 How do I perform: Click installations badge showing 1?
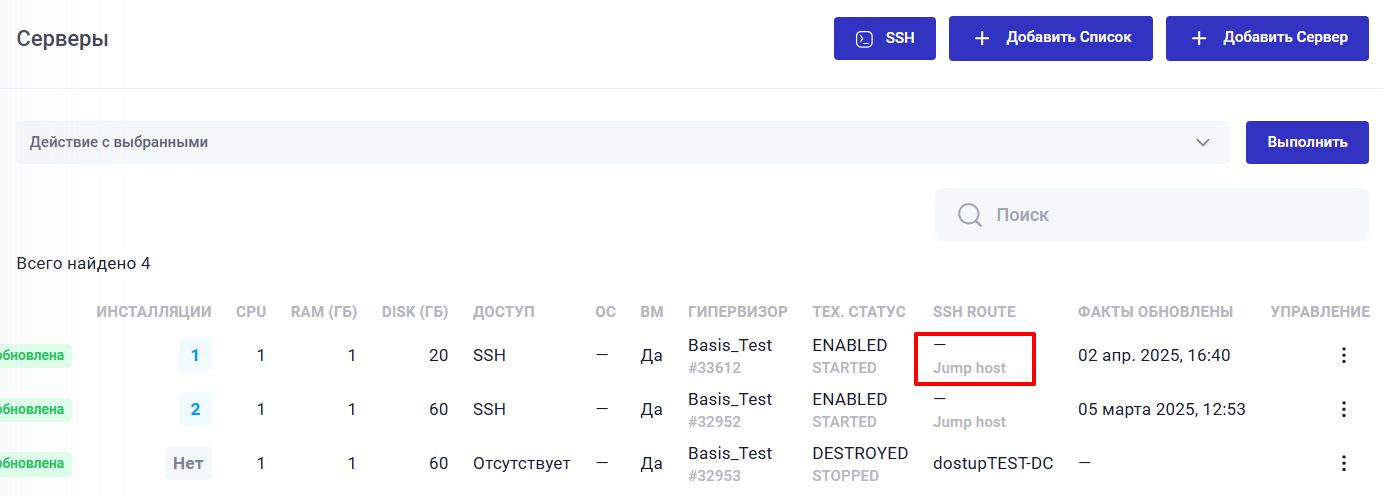[x=195, y=355]
